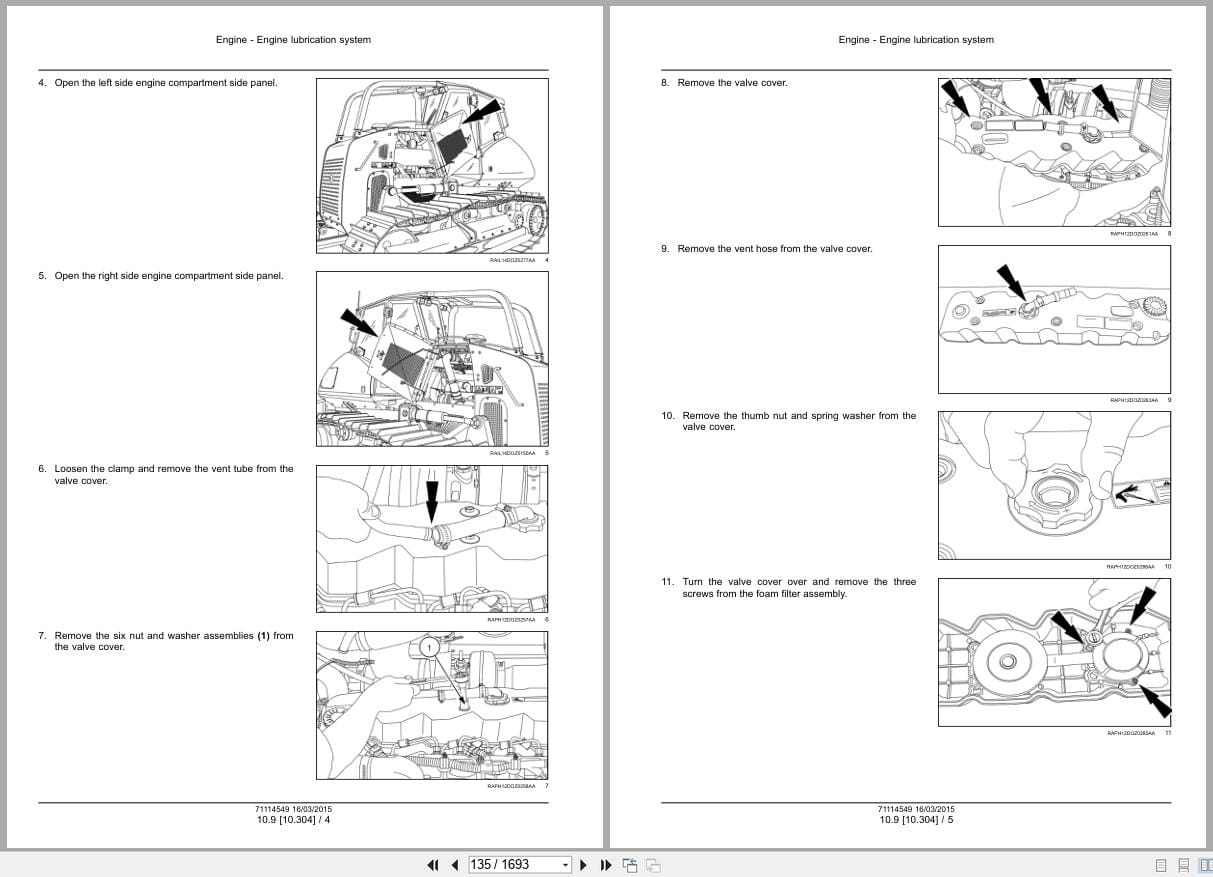The height and width of the screenshot is (877, 1213).
Task: Click the footer link 10.9 [10.304] / 4
Action: [292, 818]
